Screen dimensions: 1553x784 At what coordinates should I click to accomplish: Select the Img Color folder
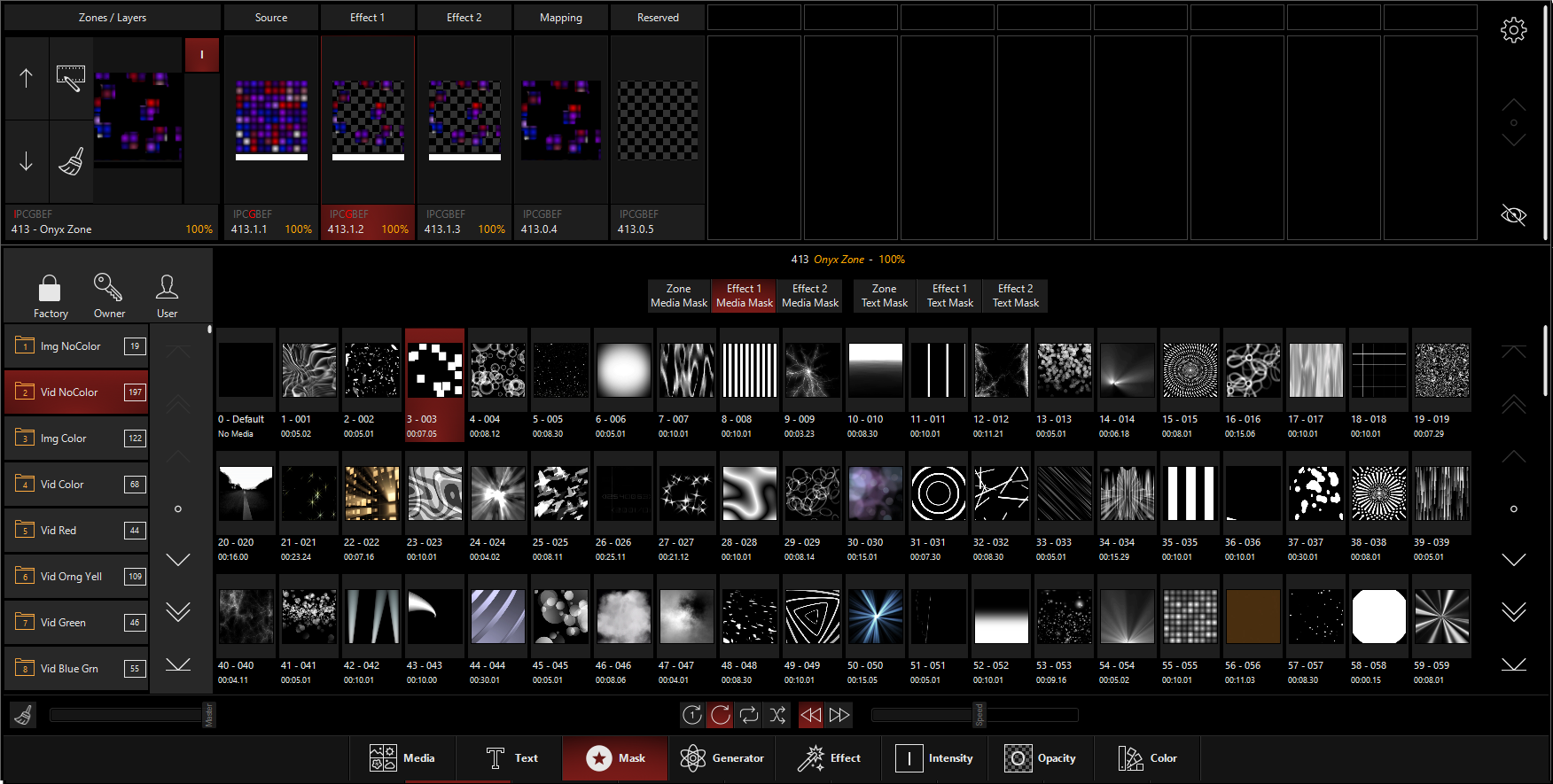pos(77,439)
